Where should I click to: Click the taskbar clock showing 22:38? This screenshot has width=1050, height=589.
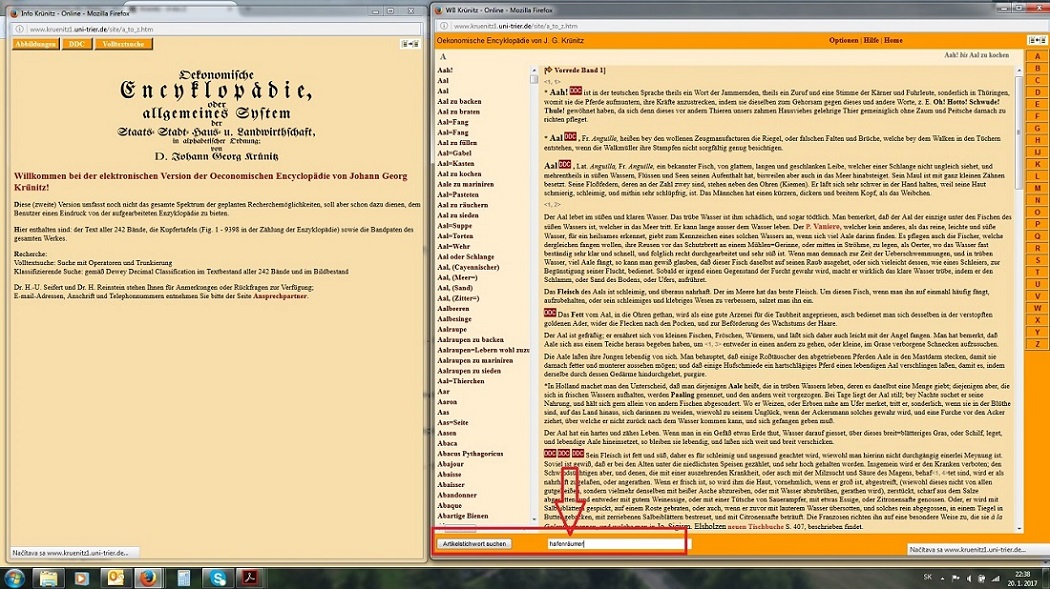[x=1022, y=578]
